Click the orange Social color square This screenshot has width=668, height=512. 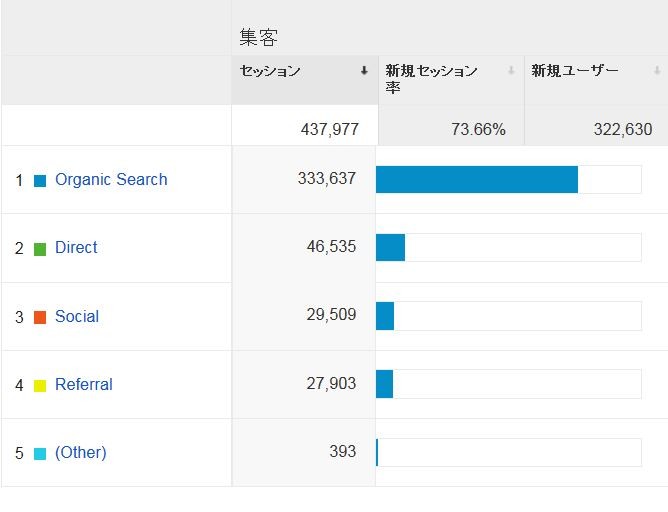click(40, 318)
